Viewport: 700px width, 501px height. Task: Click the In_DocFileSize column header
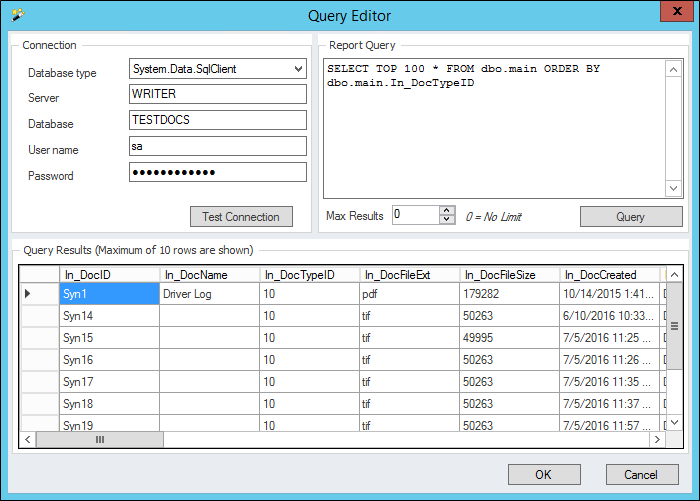click(509, 275)
